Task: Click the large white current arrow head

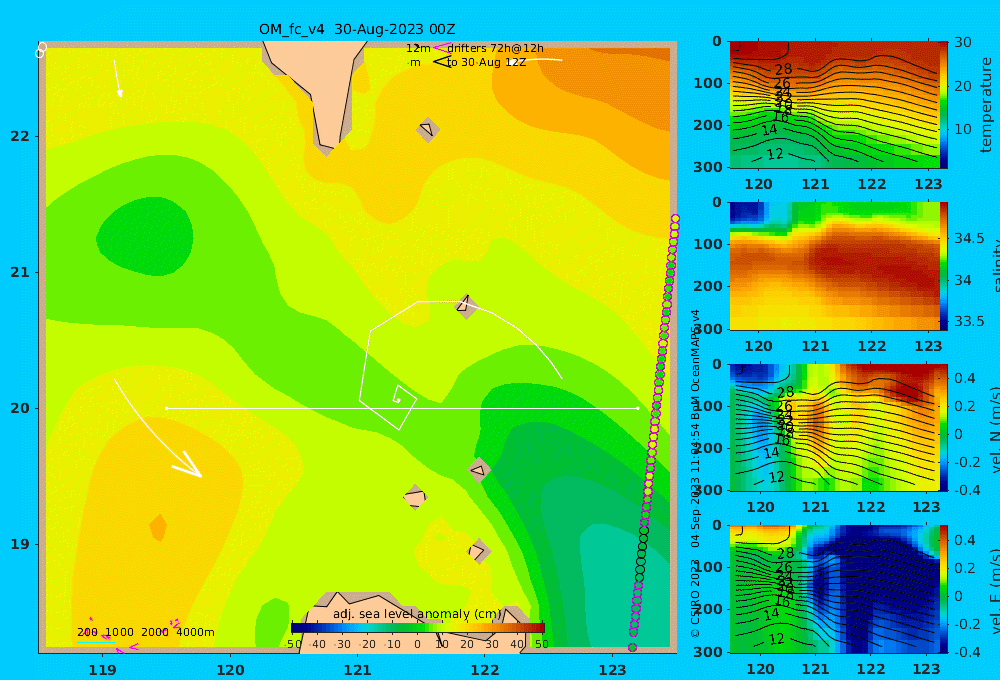Action: point(189,466)
